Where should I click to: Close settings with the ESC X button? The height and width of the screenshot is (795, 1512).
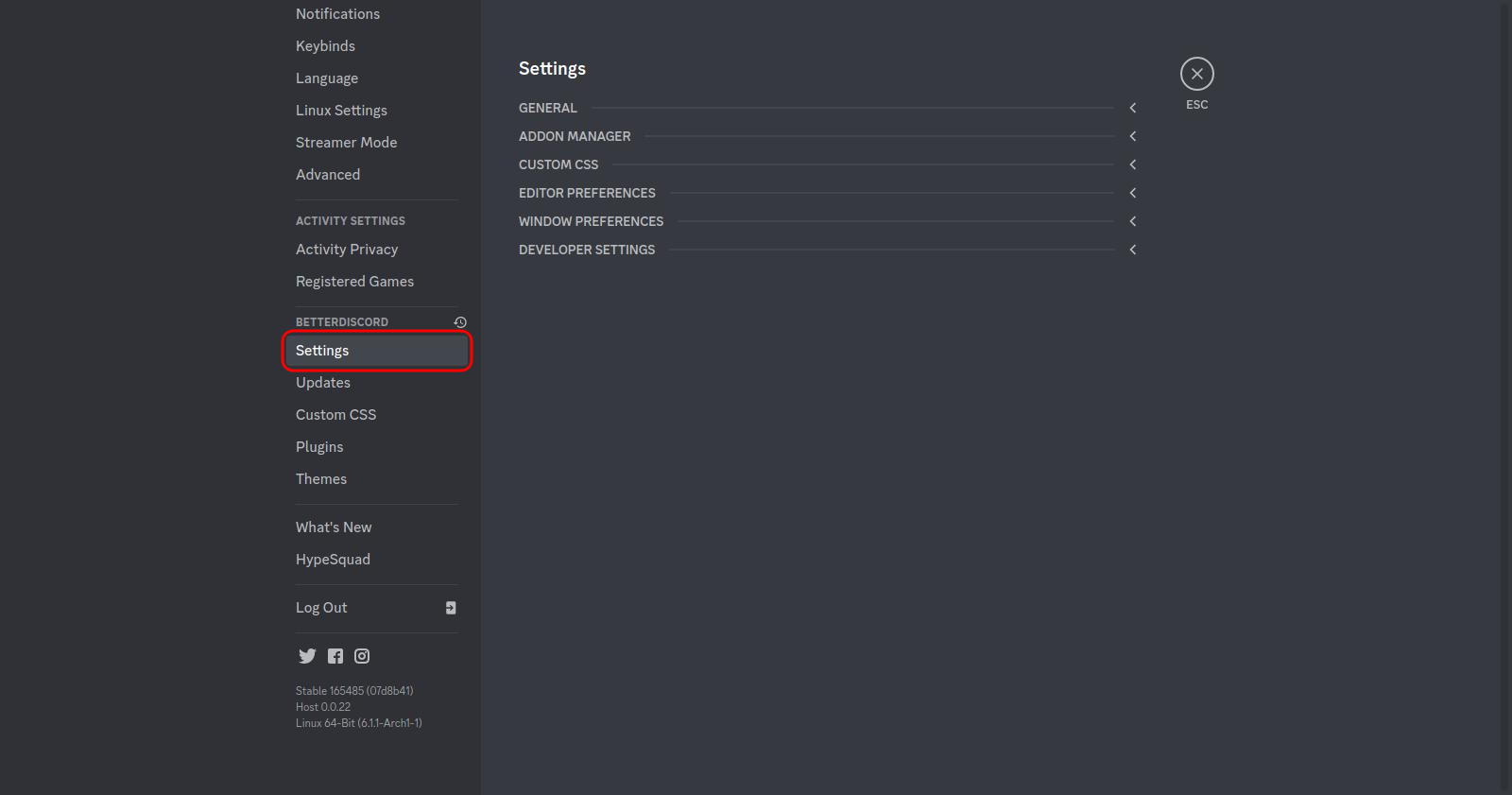[1197, 74]
